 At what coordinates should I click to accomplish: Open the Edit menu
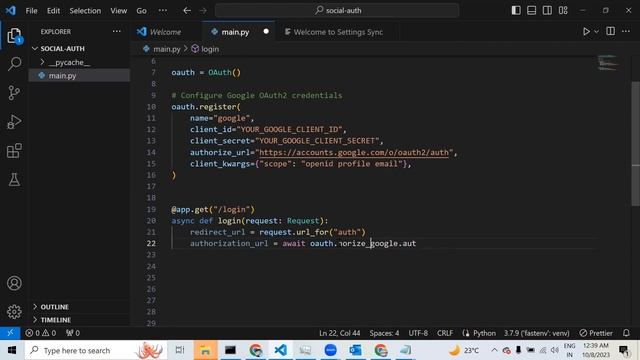[53, 11]
